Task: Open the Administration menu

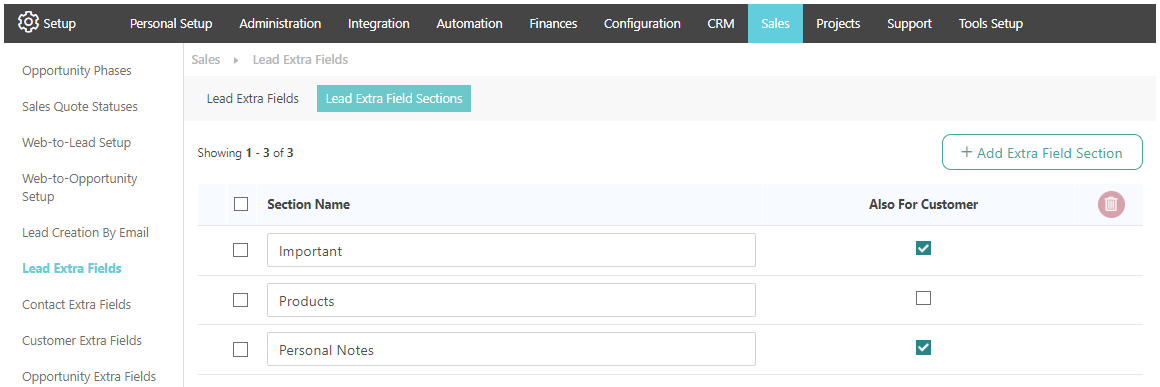Action: [x=280, y=23]
